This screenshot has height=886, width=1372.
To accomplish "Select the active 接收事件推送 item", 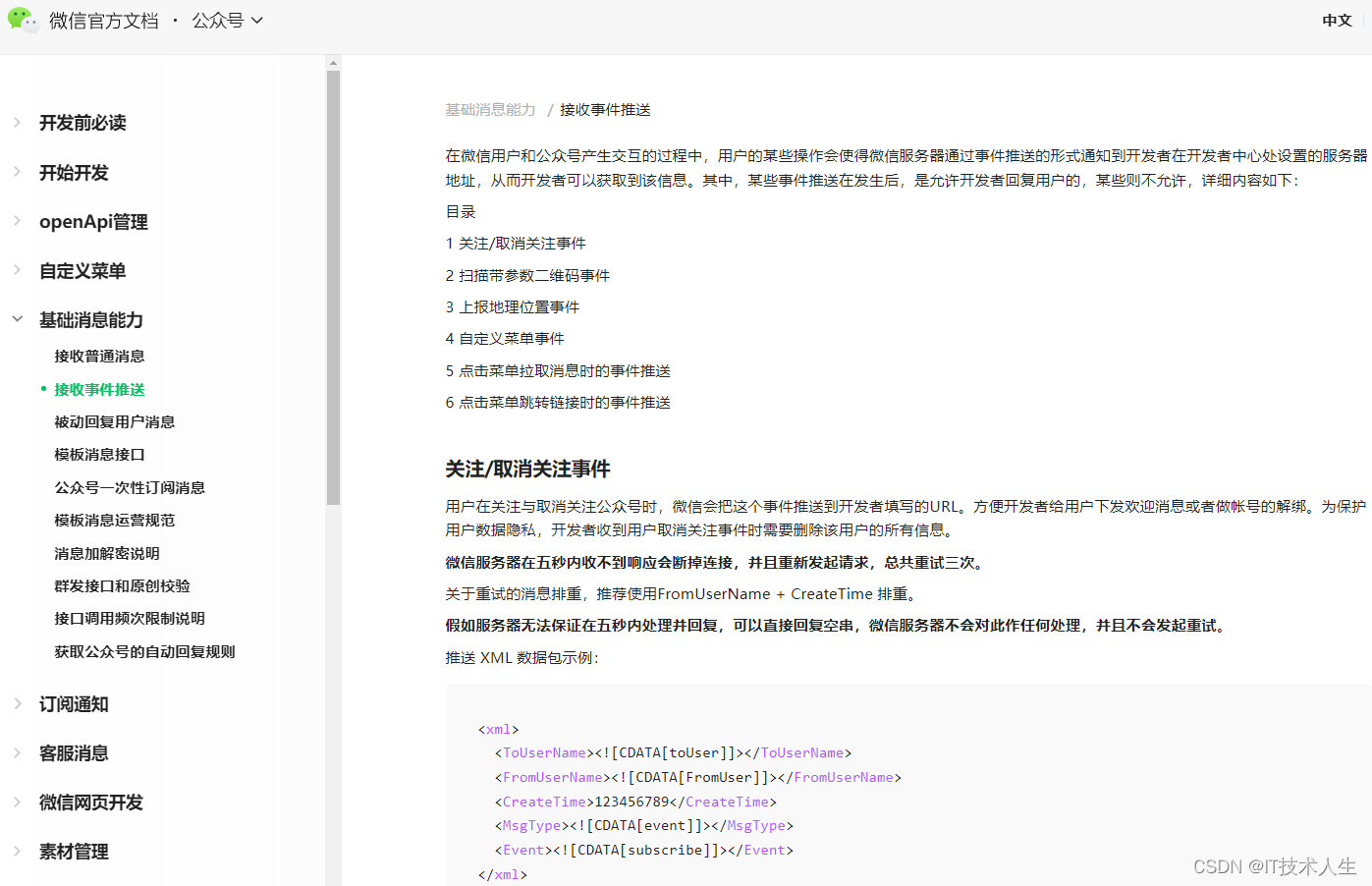I will [99, 390].
